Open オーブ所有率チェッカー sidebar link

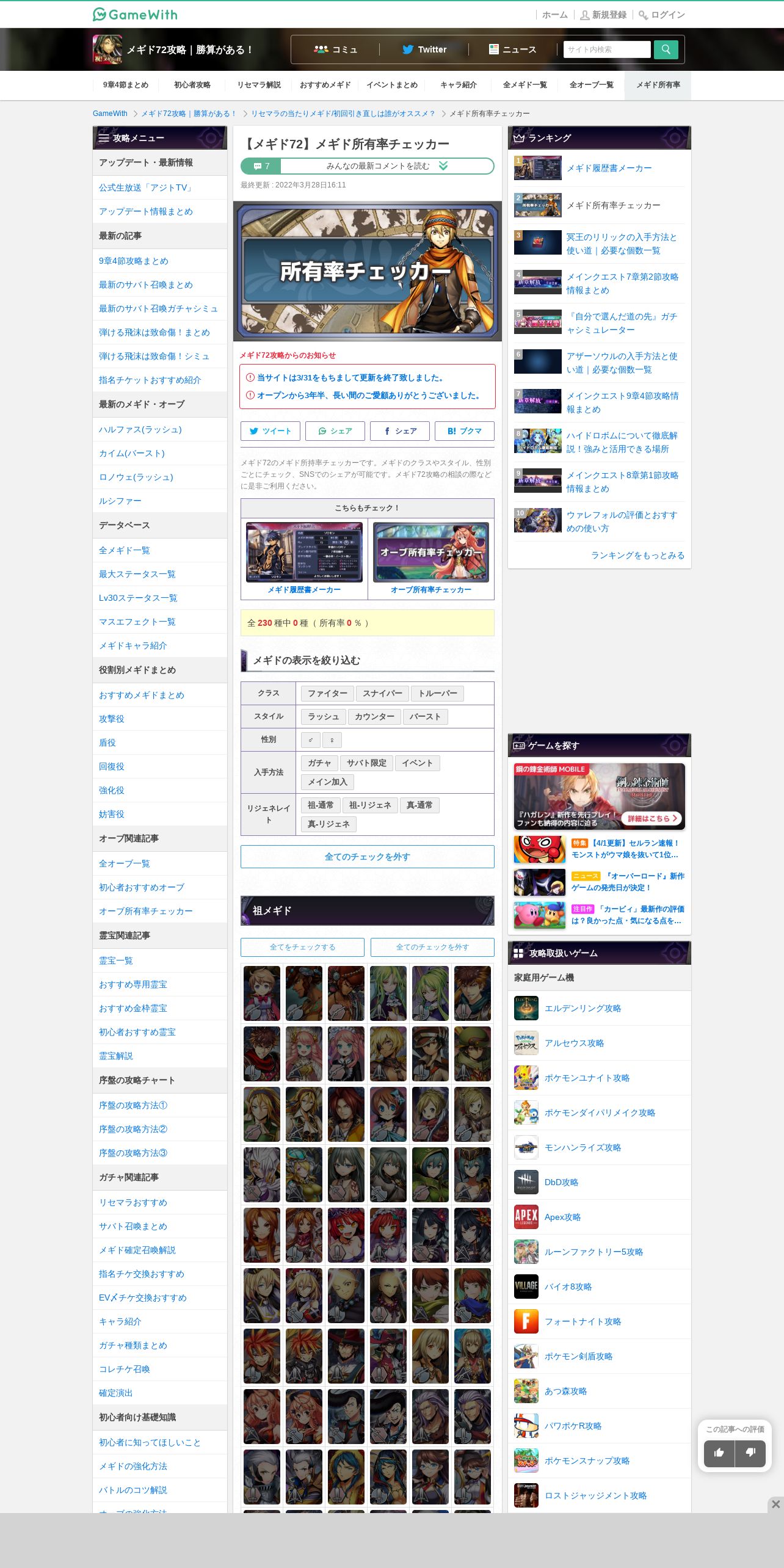146,911
